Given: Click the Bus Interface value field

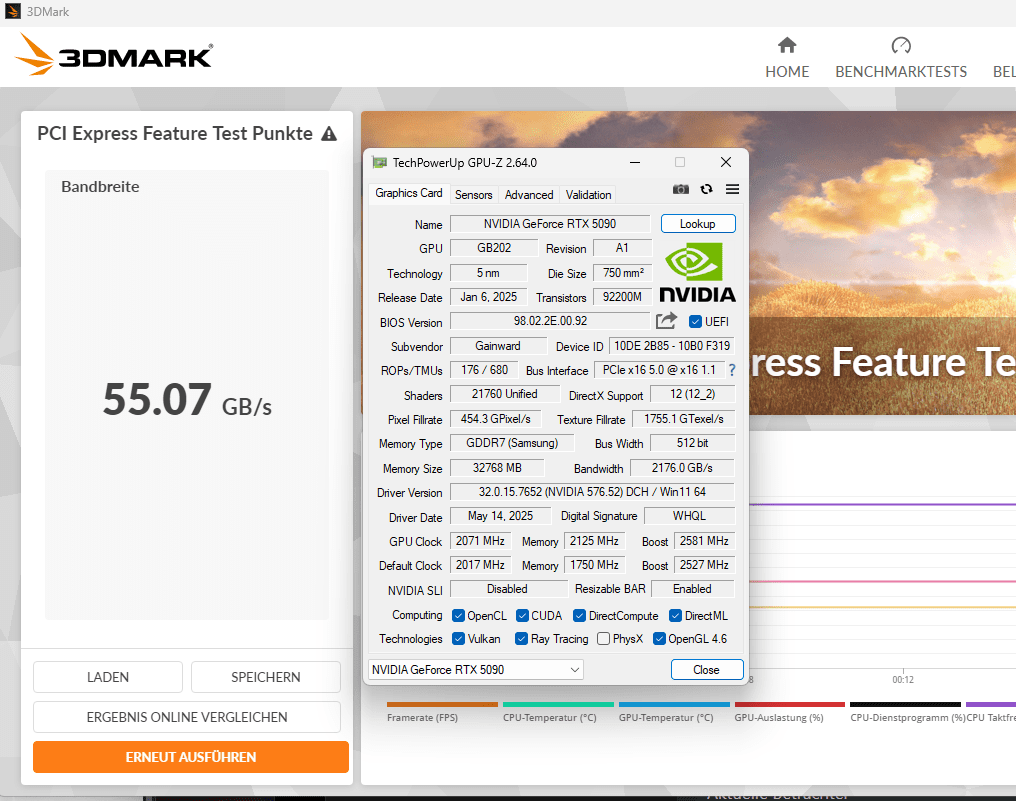Looking at the screenshot, I should click(659, 370).
